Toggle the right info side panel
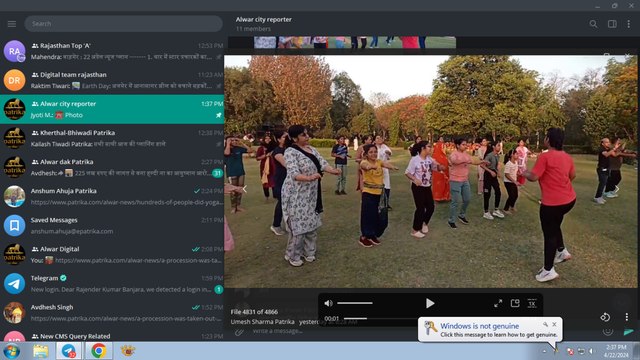 (612, 24)
